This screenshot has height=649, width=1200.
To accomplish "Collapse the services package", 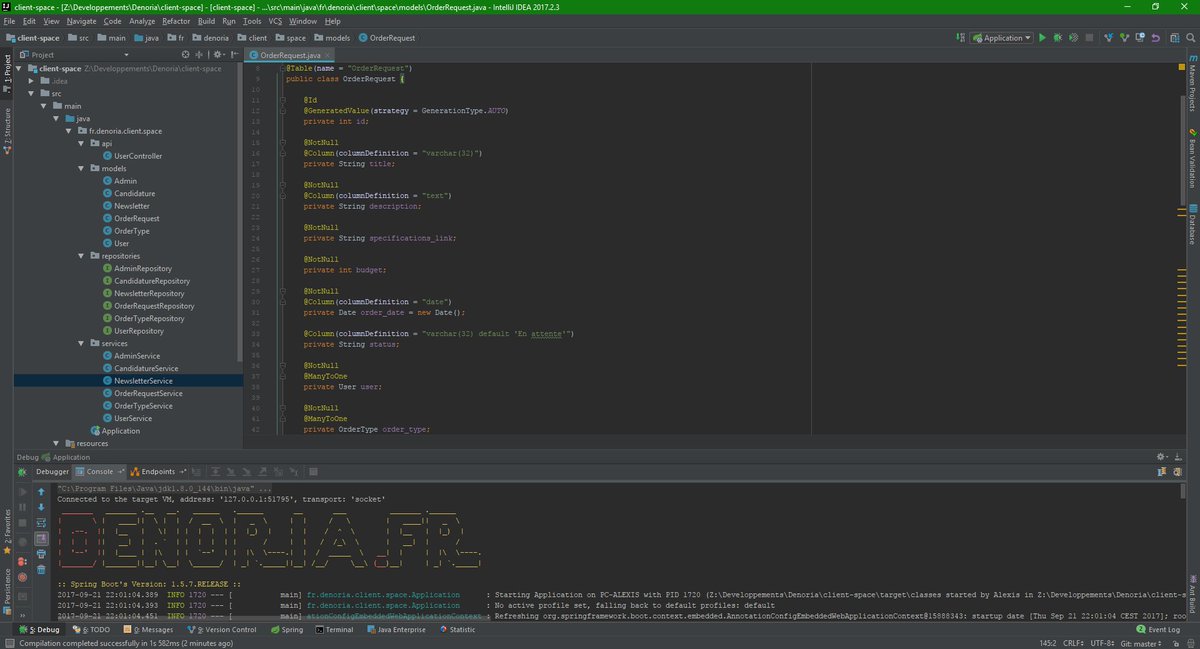I will click(x=81, y=343).
